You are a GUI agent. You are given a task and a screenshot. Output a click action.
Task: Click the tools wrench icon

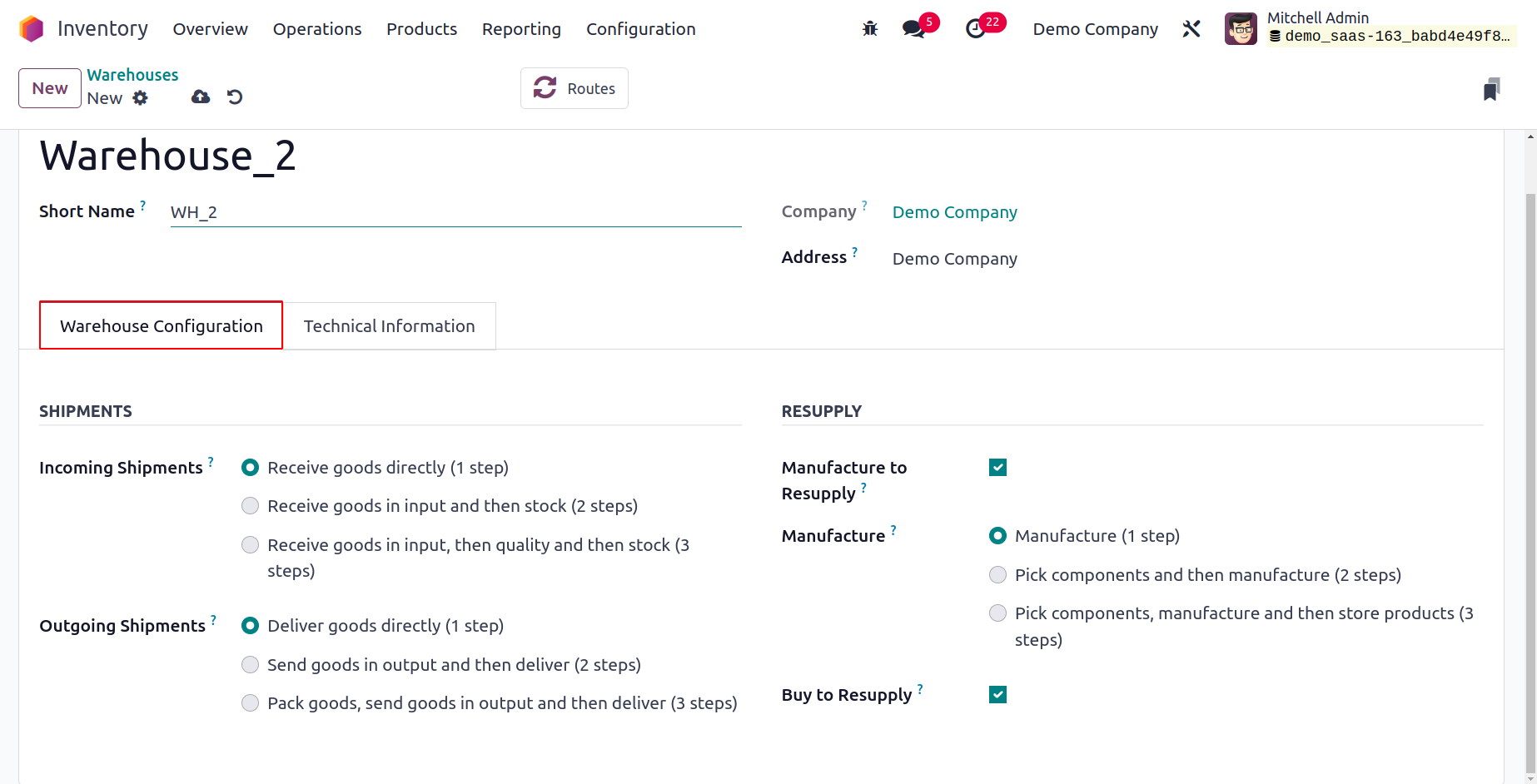pyautogui.click(x=1191, y=29)
